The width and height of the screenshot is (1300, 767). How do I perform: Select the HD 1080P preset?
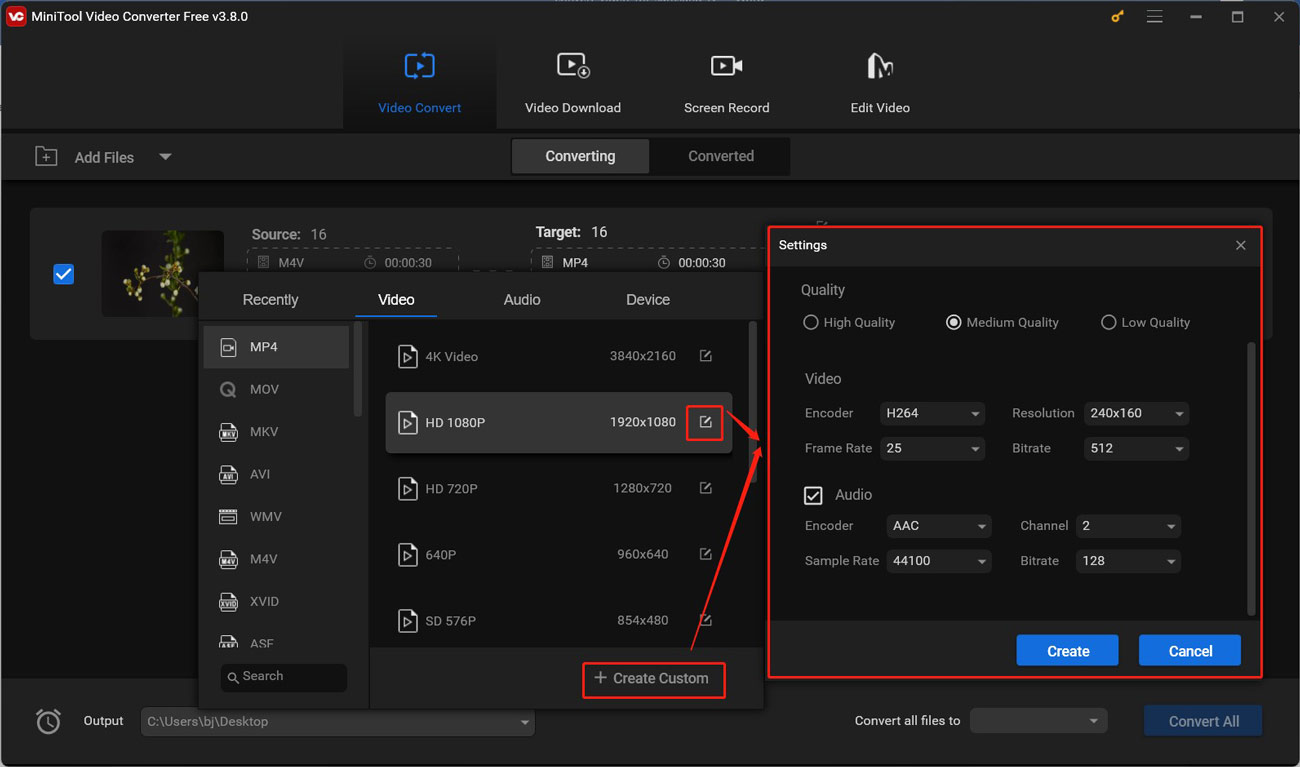pos(558,422)
